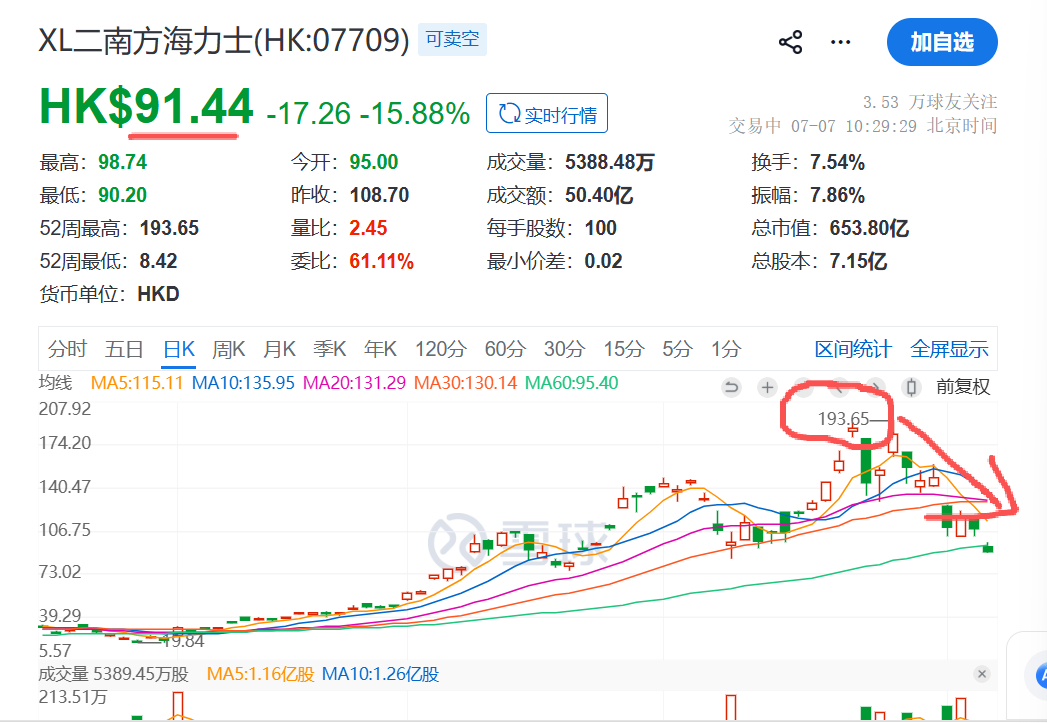Click the 昨收 108.70 value
The width and height of the screenshot is (1047, 723).
(379, 195)
